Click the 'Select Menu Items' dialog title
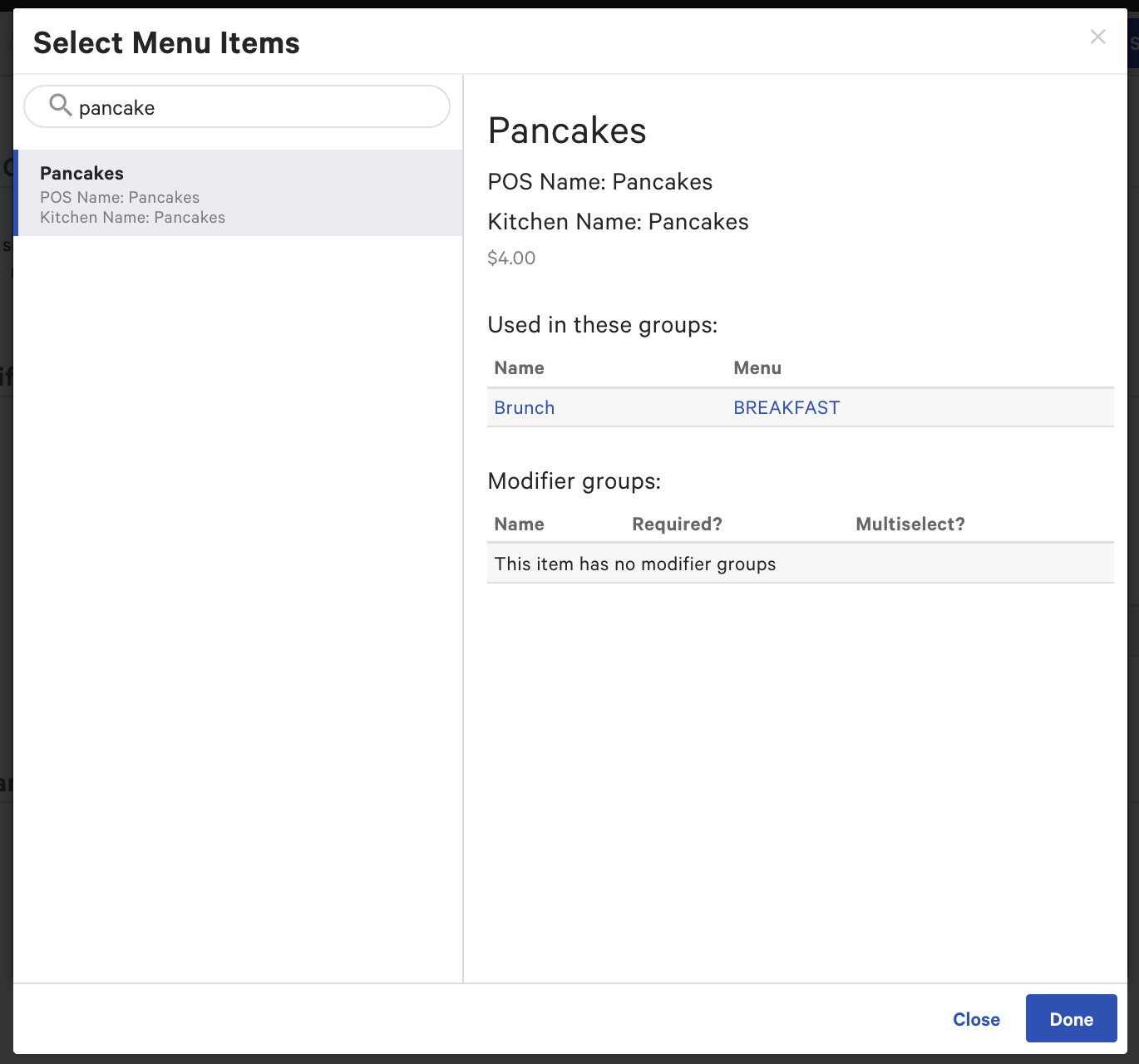This screenshot has height=1064, width=1139. [x=166, y=43]
